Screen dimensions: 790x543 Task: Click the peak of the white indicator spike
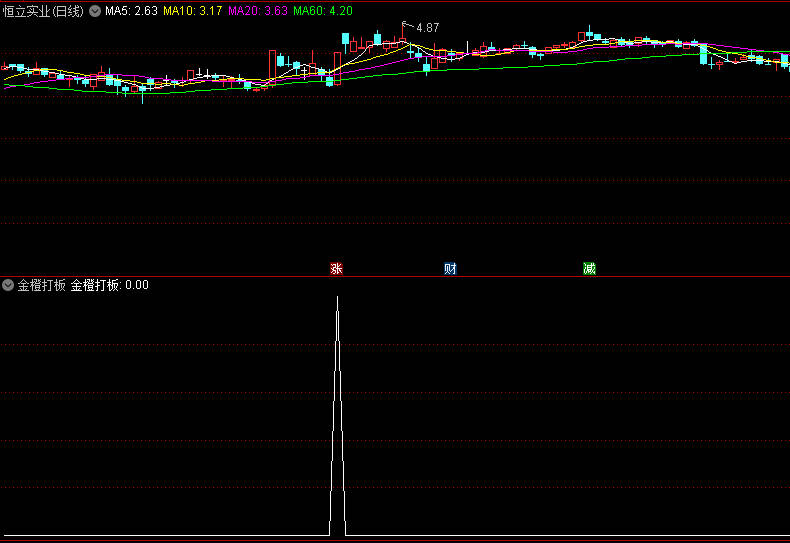click(337, 298)
